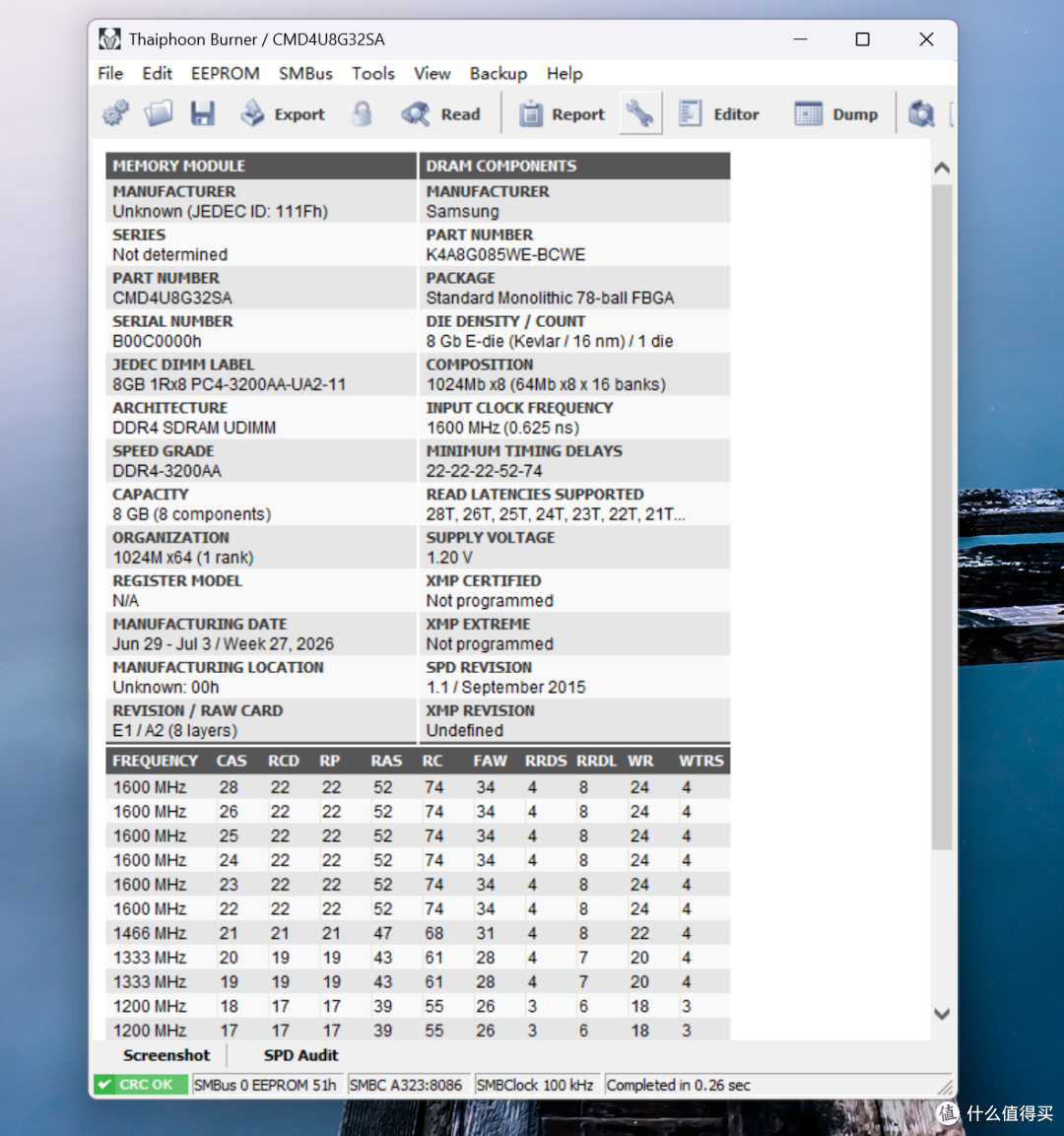Open the File menu
The image size is (1064, 1136).
[110, 73]
